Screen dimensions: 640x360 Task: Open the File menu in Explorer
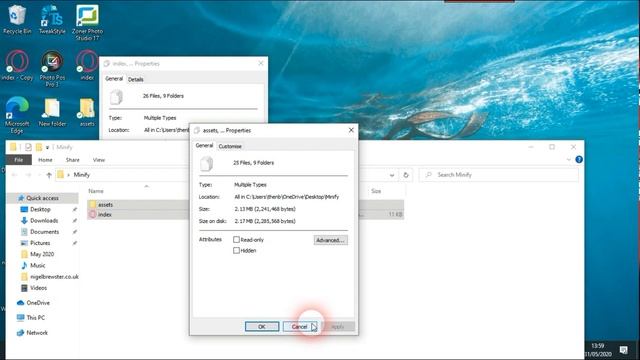(x=19, y=160)
